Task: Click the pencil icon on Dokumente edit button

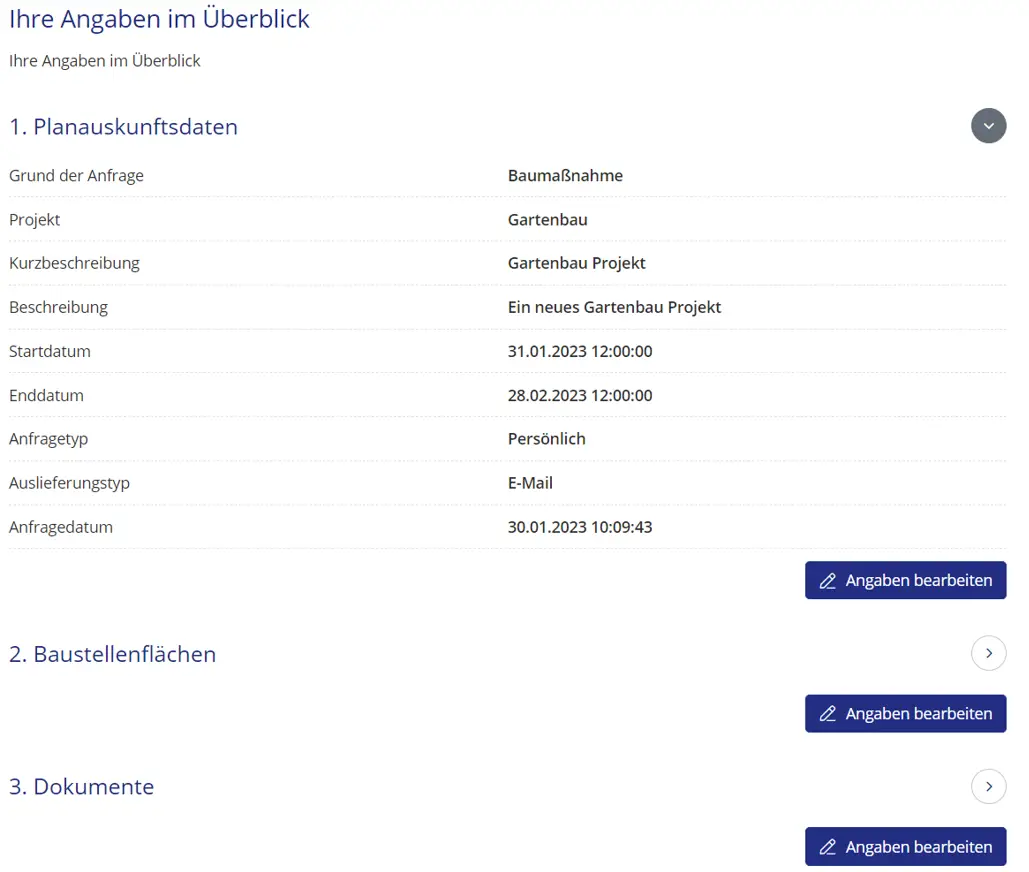Action: [828, 846]
